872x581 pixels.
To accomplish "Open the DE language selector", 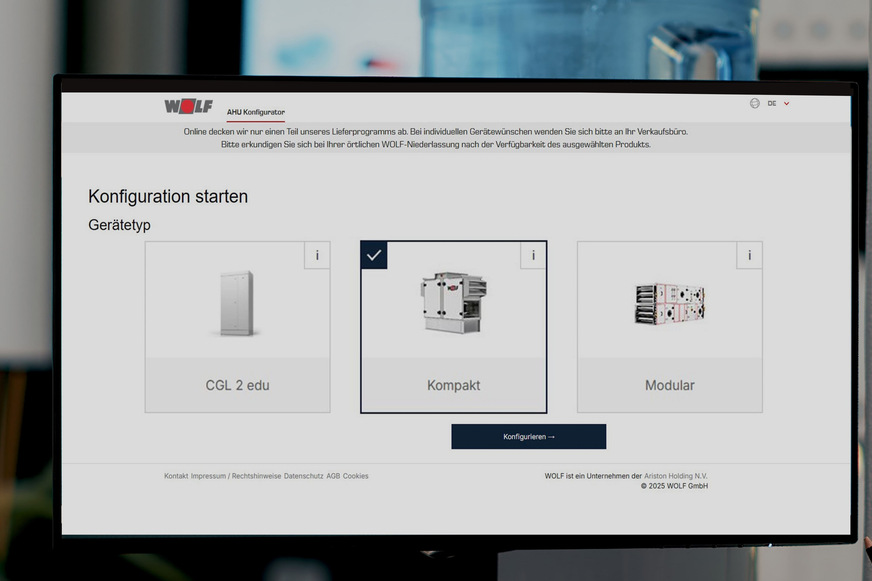I will (772, 104).
